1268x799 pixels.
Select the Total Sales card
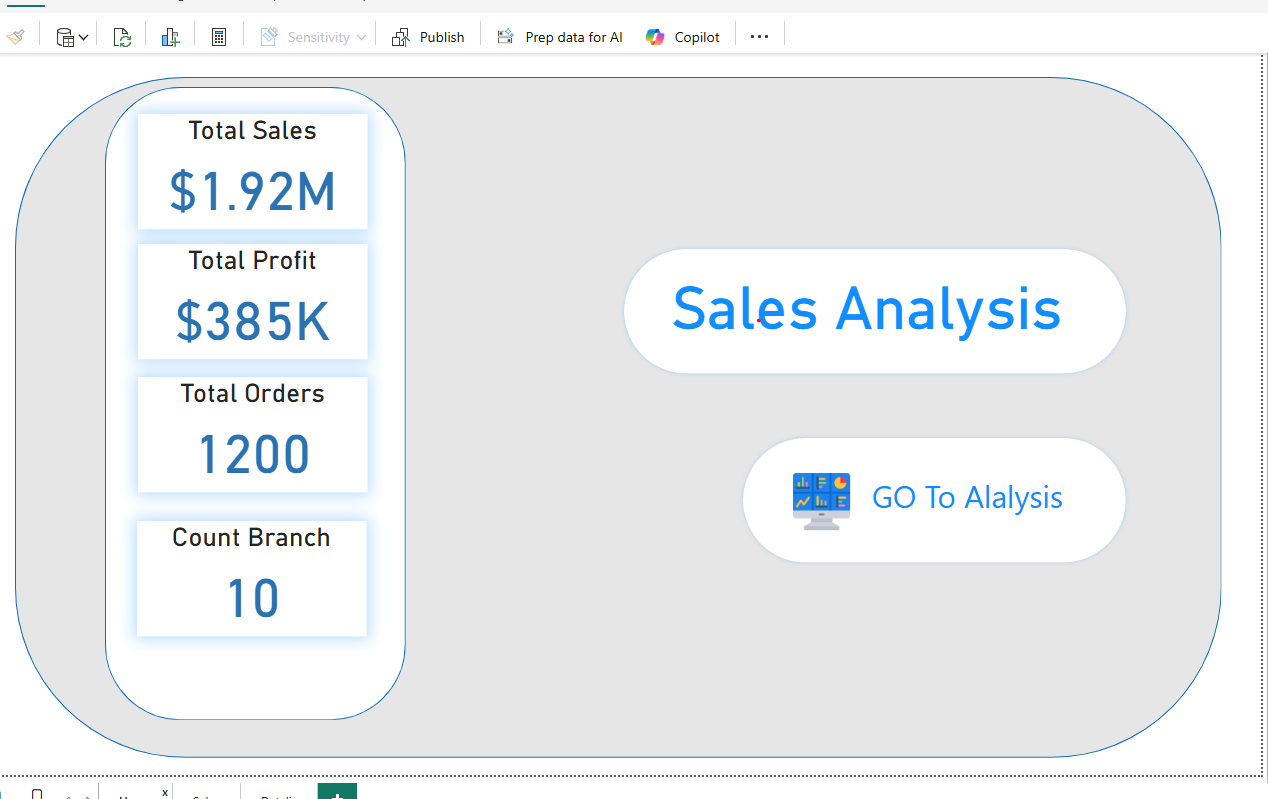(x=252, y=171)
